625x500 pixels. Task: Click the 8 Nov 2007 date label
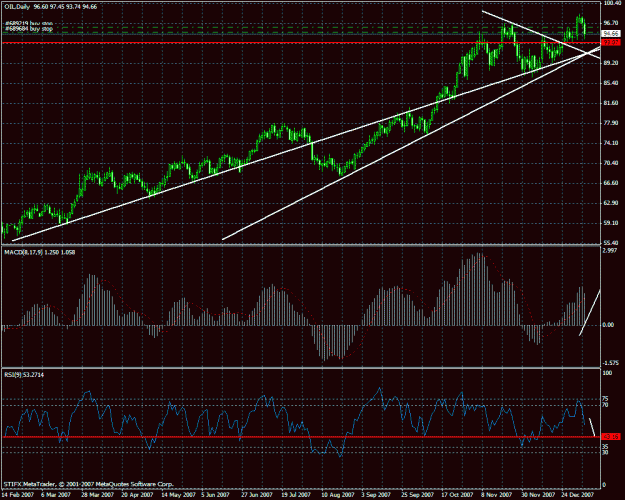click(x=496, y=494)
